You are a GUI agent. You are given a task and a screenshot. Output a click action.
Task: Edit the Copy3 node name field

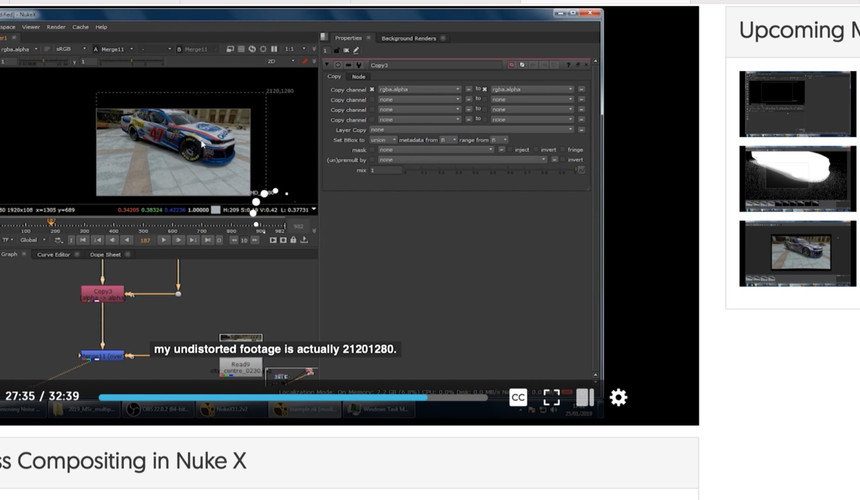(x=434, y=65)
